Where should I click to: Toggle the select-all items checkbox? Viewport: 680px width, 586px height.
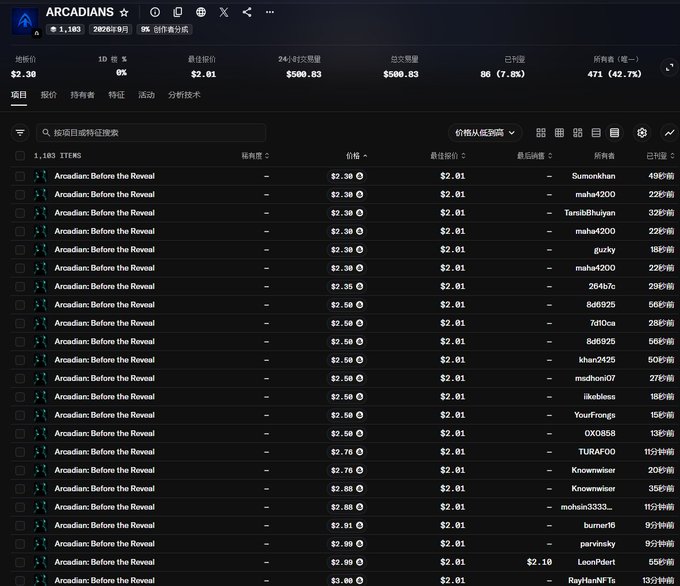[x=20, y=156]
